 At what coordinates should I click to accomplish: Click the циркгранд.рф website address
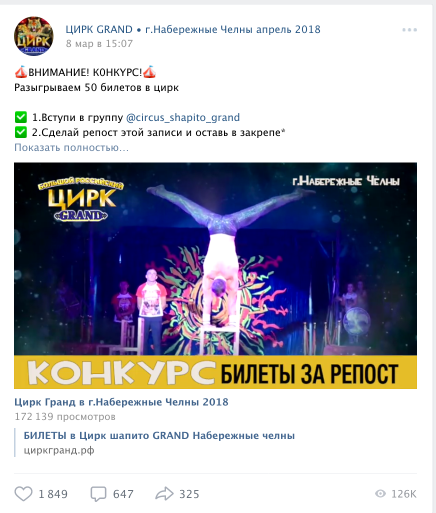(59, 450)
